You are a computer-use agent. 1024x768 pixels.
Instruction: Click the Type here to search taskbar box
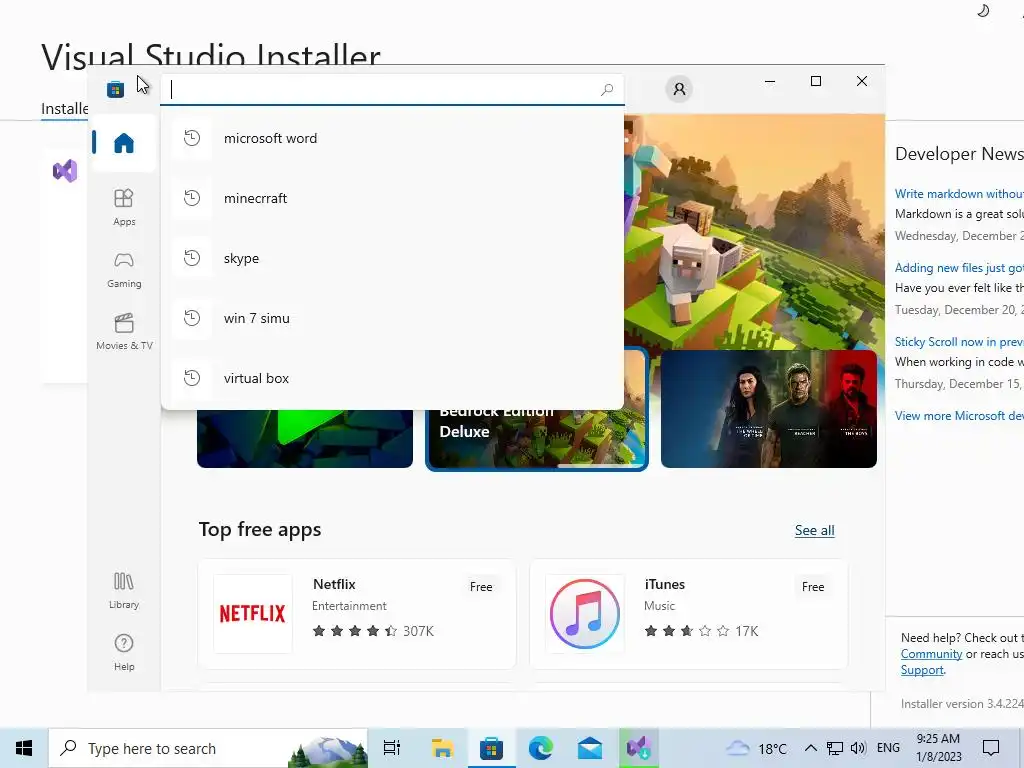(208, 748)
